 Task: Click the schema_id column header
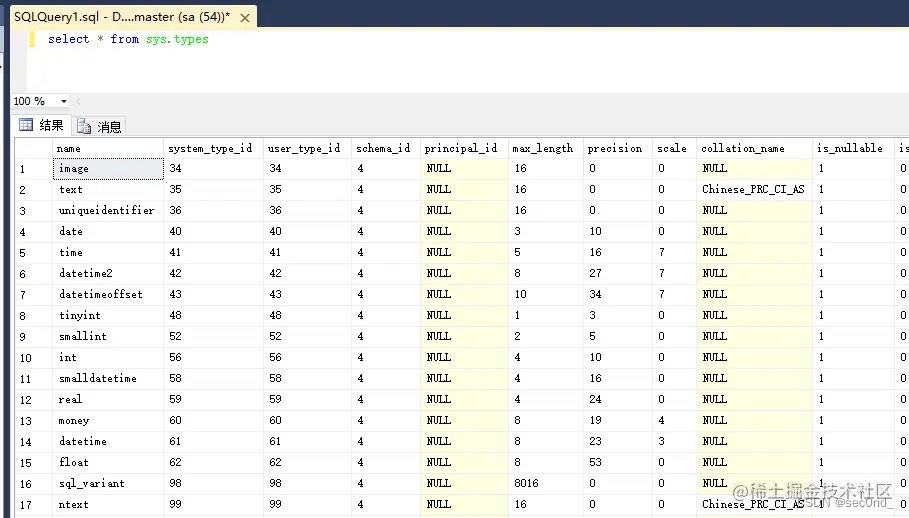pos(386,148)
